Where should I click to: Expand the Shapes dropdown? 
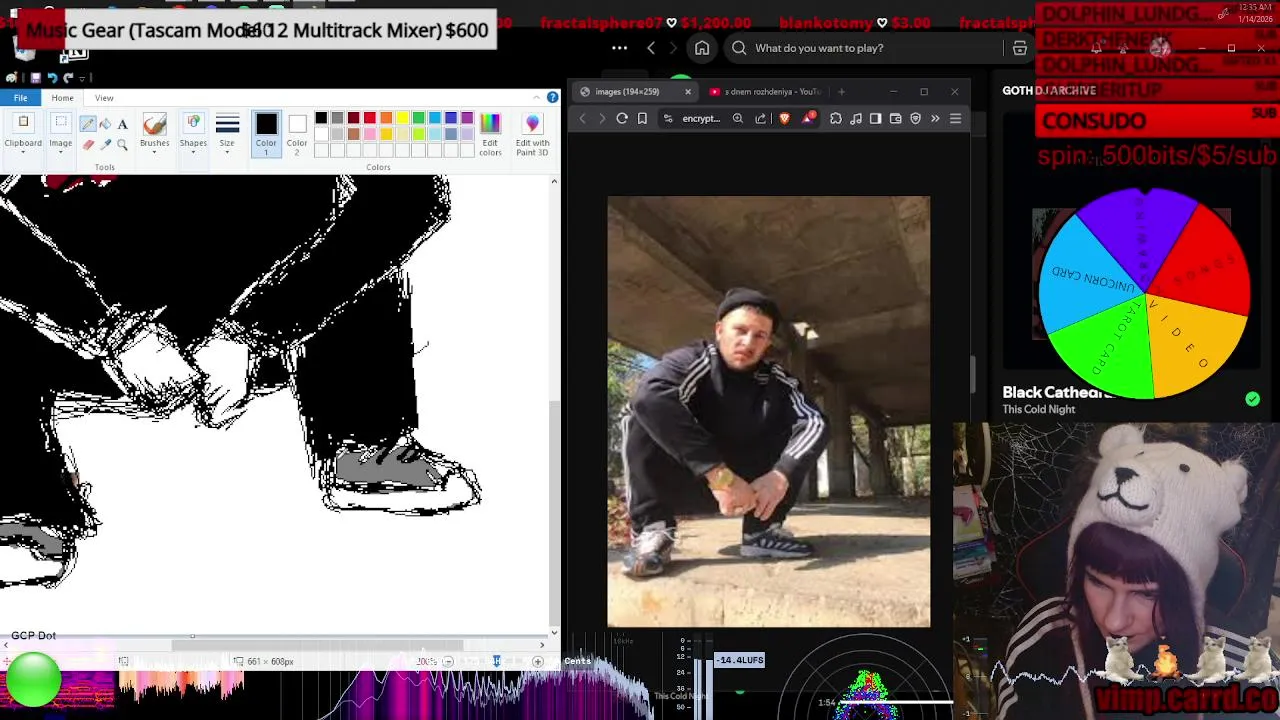pyautogui.click(x=193, y=134)
